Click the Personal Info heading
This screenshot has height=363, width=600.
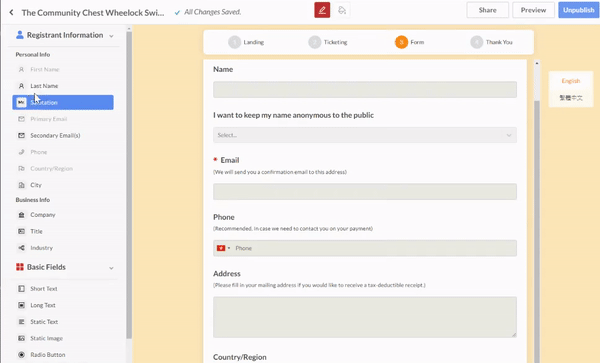tap(33, 54)
